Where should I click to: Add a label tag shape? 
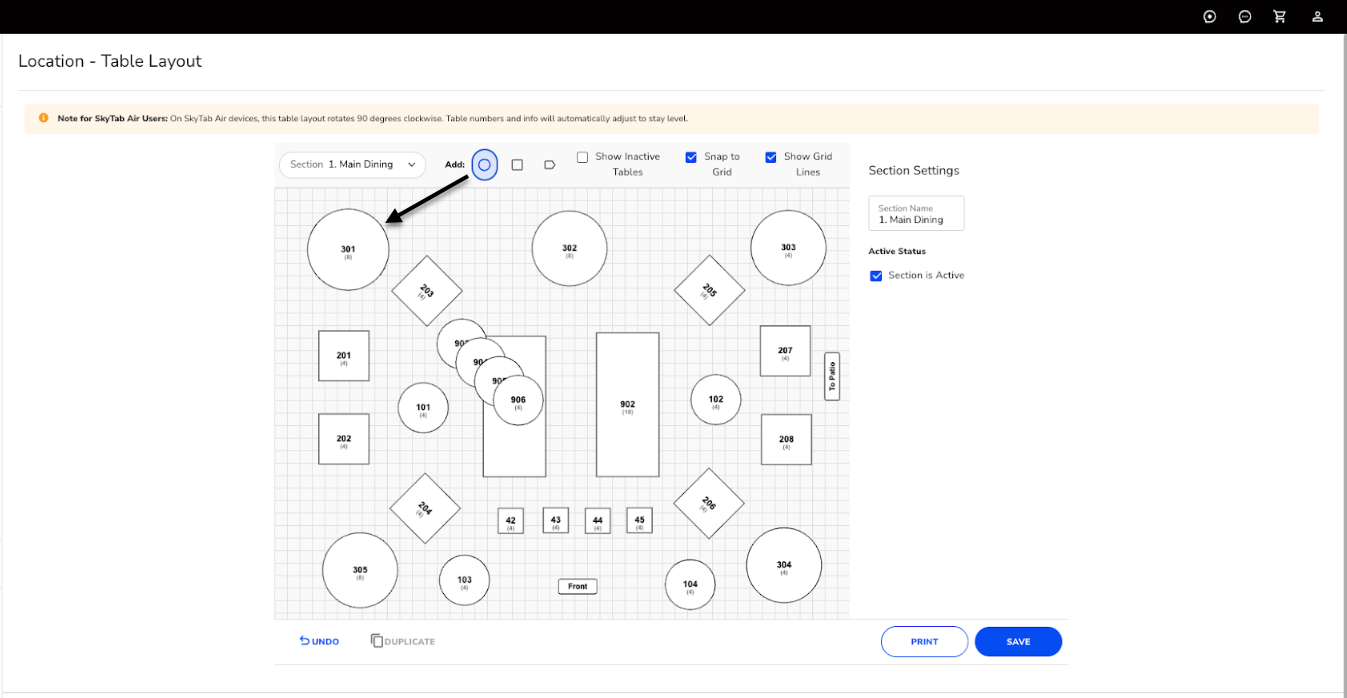[x=549, y=165]
